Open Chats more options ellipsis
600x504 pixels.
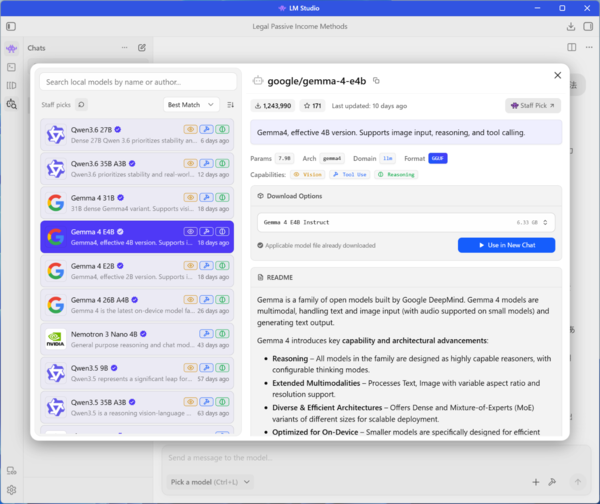click(x=124, y=48)
